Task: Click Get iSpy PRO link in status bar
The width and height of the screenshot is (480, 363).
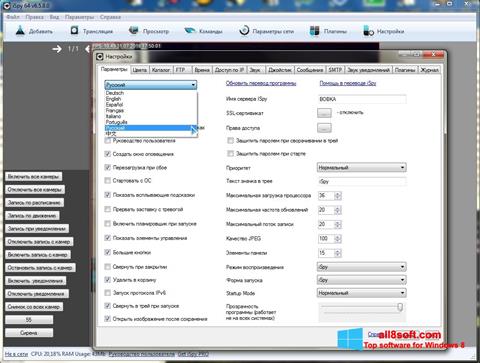Action: (x=193, y=354)
